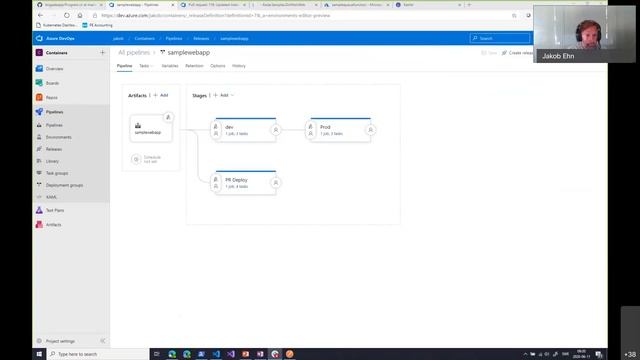Open the Overview hub icon in sidebar

(39, 69)
